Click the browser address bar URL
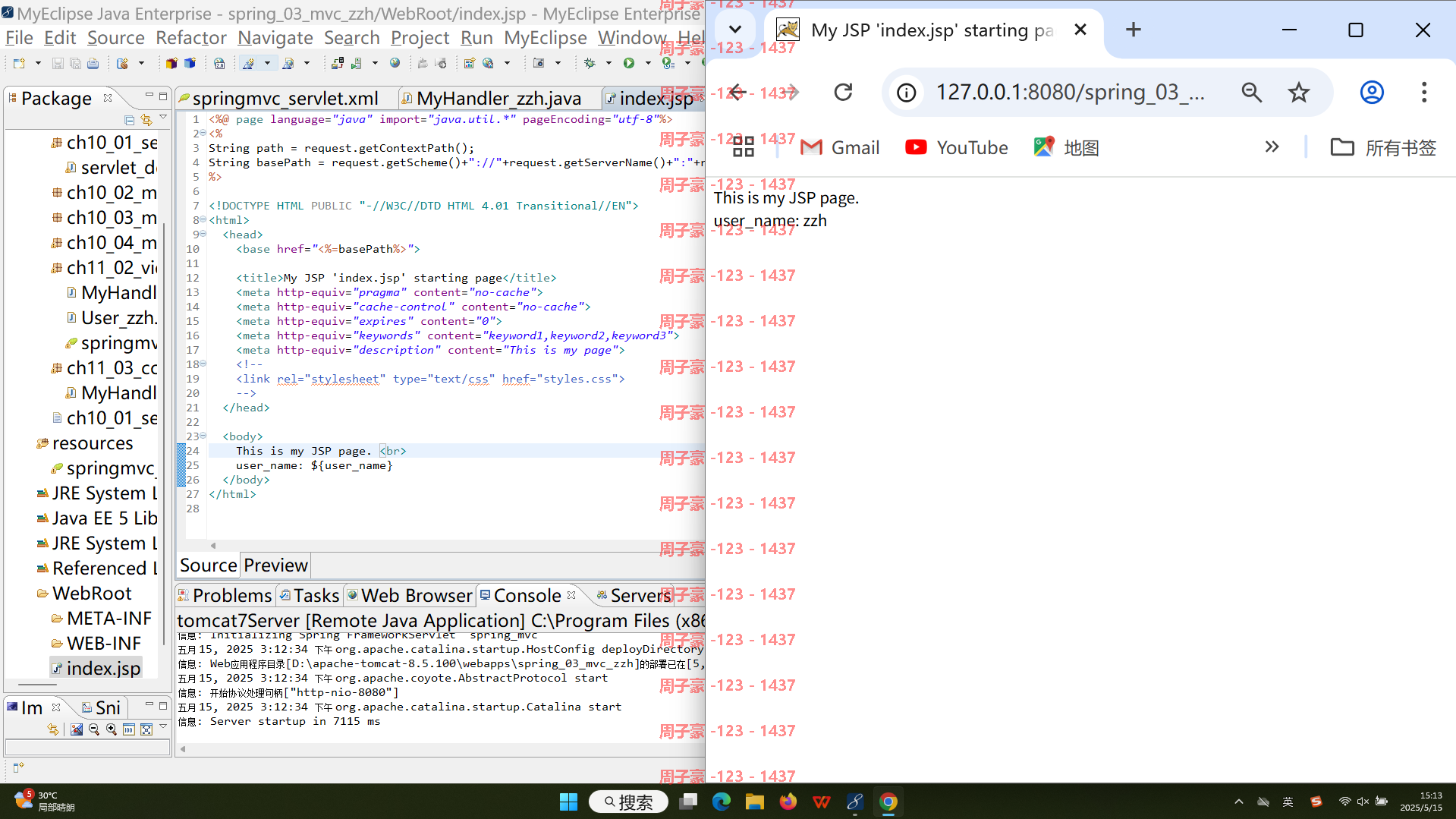This screenshot has height=819, width=1456. point(1069,93)
